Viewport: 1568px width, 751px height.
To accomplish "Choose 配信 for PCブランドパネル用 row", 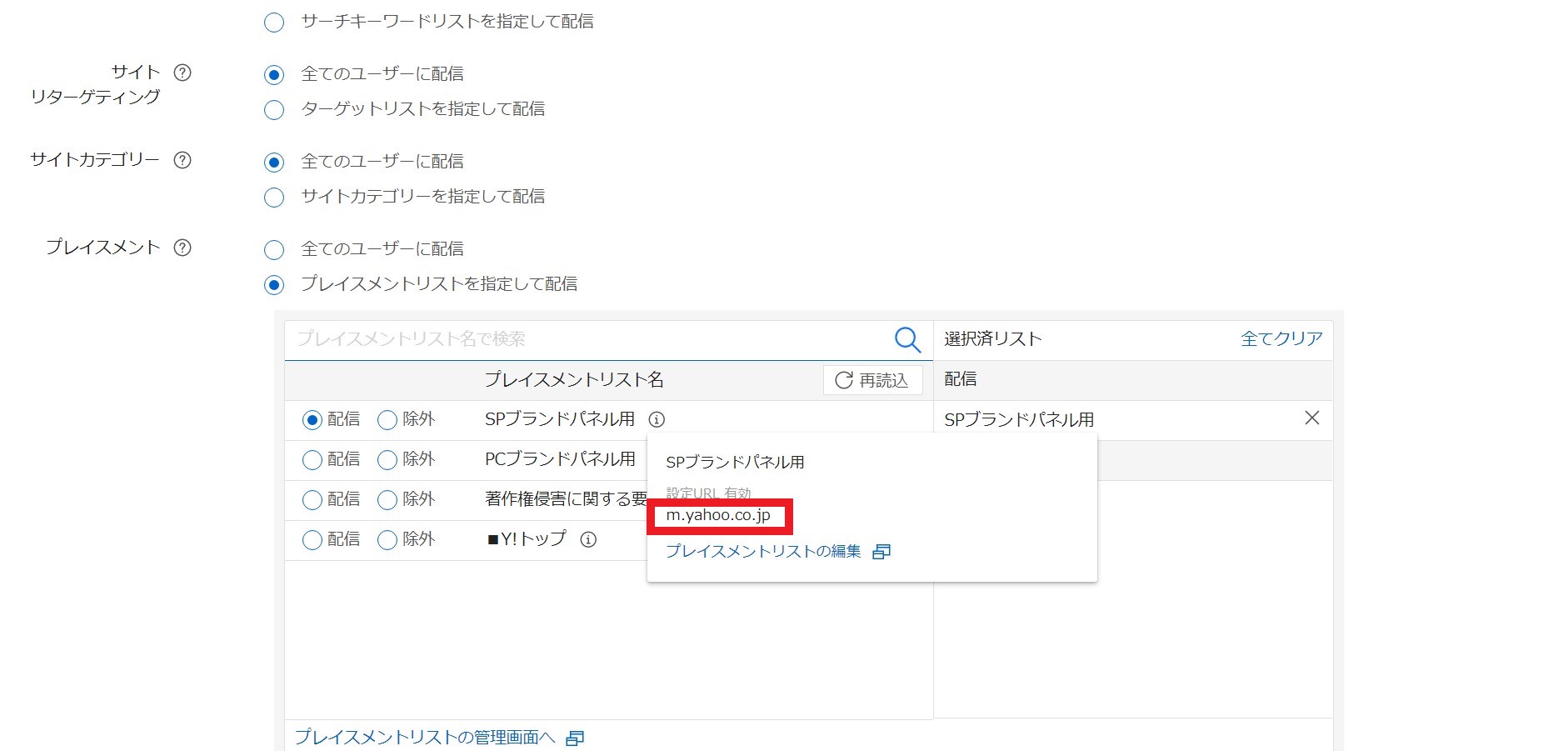I will coord(312,460).
